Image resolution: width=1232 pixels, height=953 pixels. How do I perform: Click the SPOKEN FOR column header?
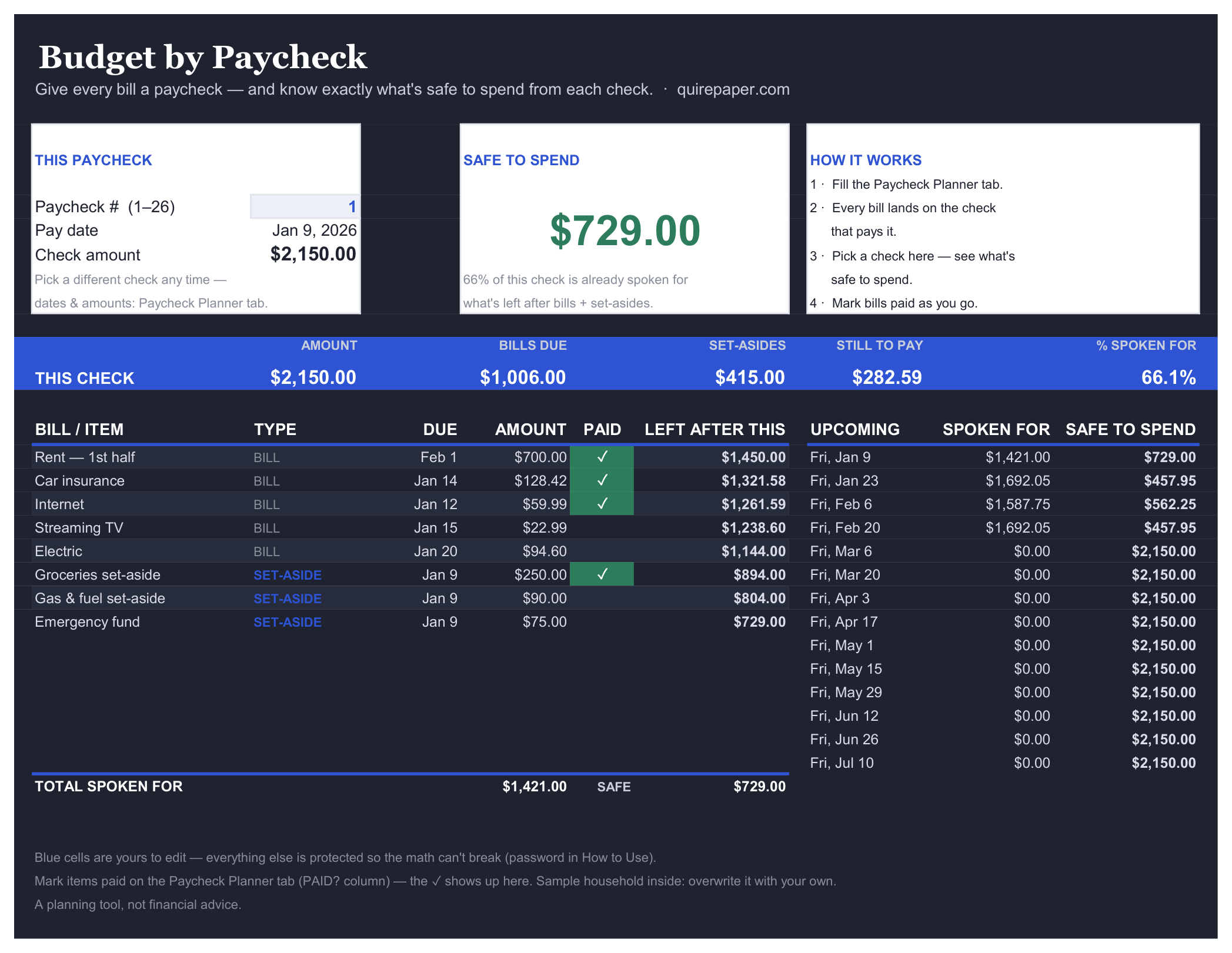pos(996,429)
